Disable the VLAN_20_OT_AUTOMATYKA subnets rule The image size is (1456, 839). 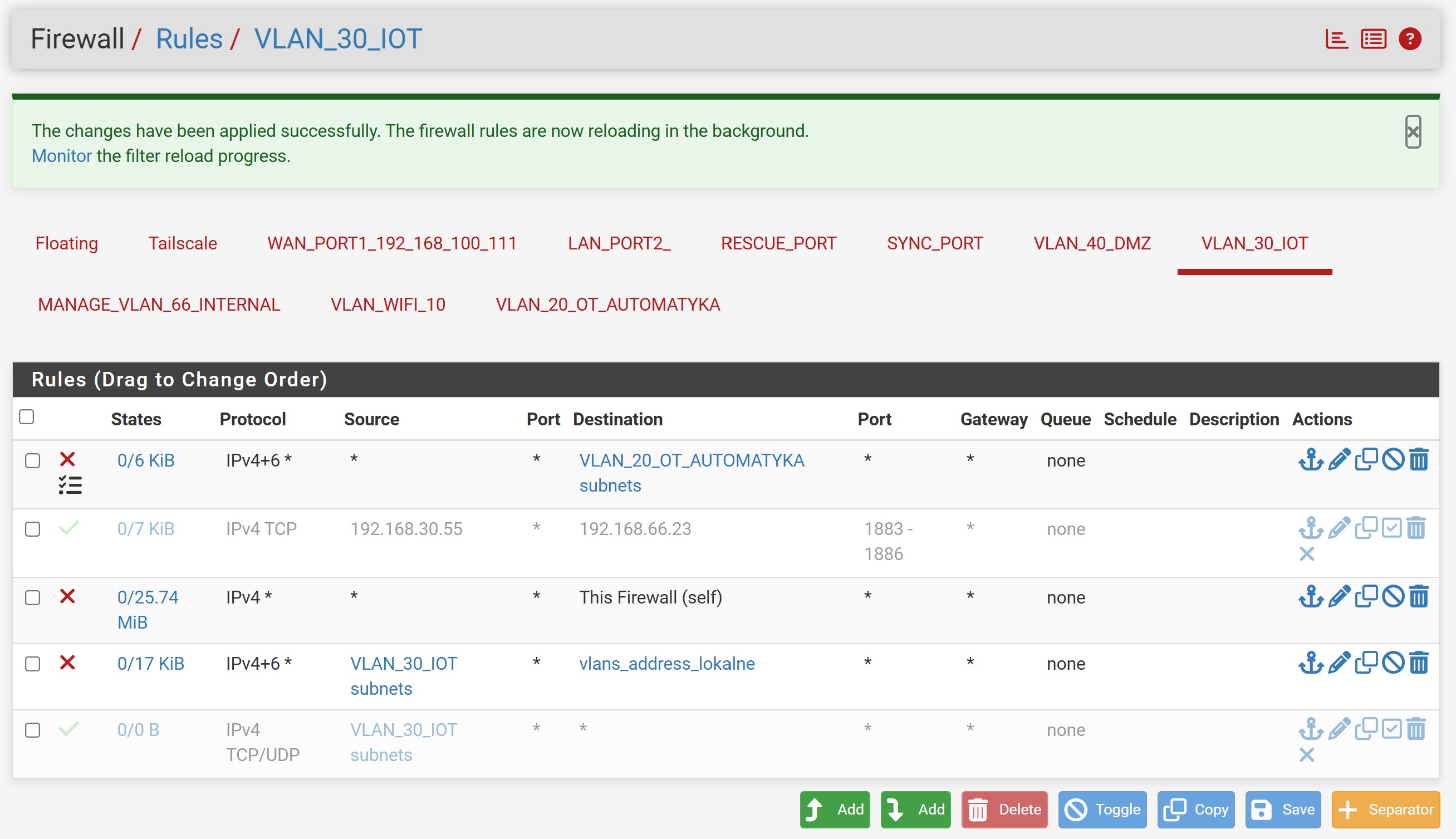click(x=1392, y=460)
